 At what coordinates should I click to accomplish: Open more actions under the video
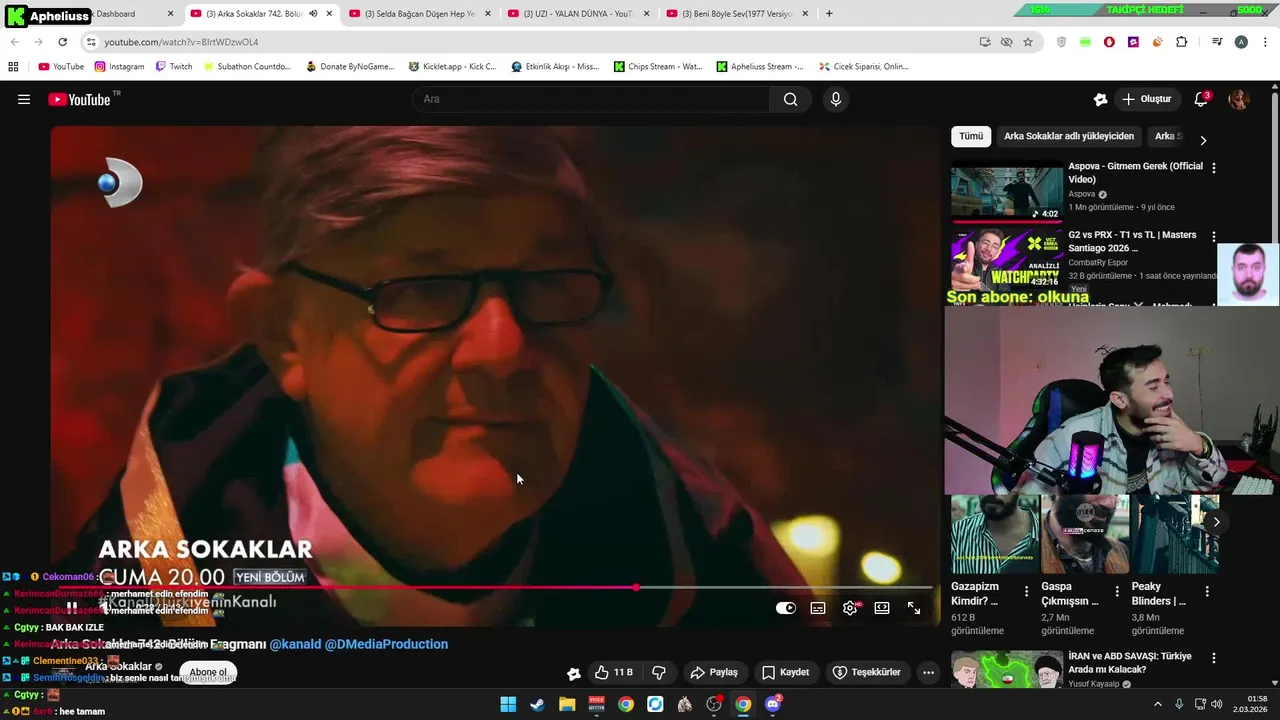click(929, 672)
